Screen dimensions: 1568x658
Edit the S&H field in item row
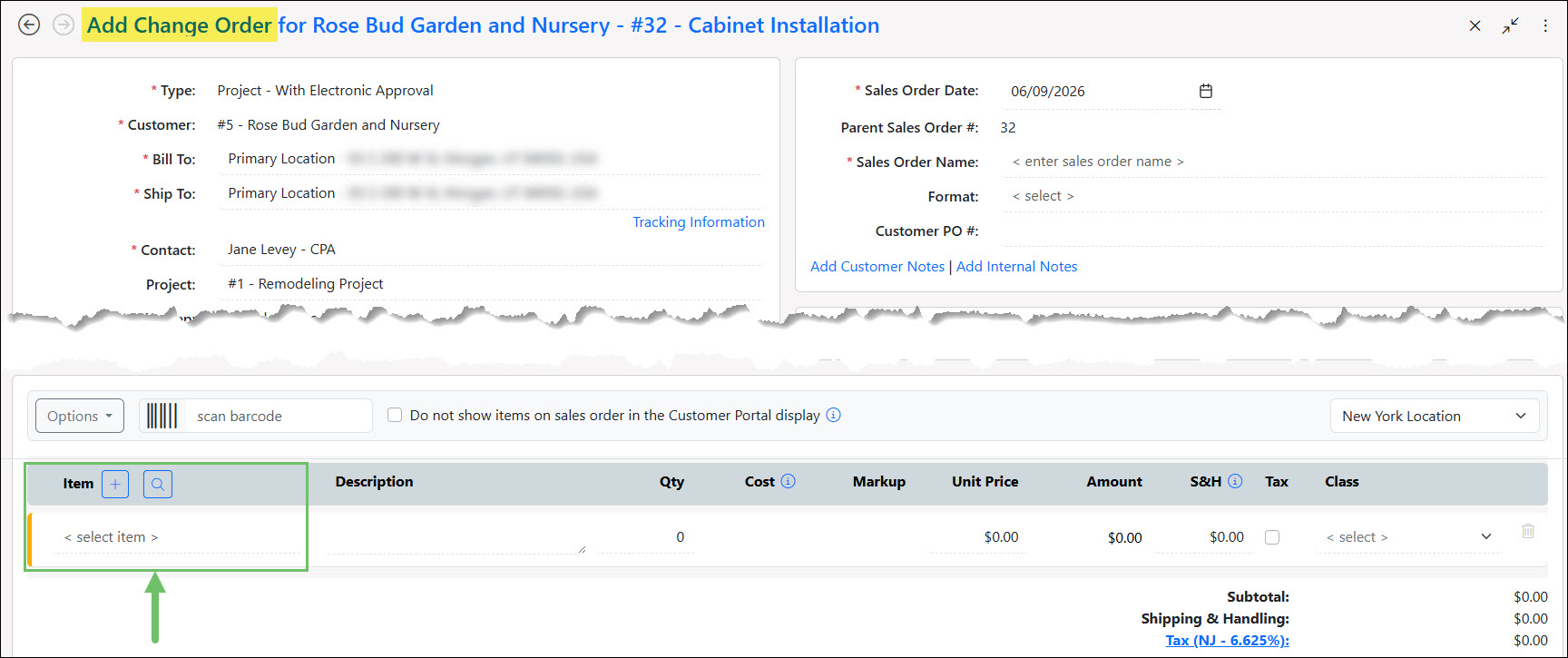click(1201, 537)
